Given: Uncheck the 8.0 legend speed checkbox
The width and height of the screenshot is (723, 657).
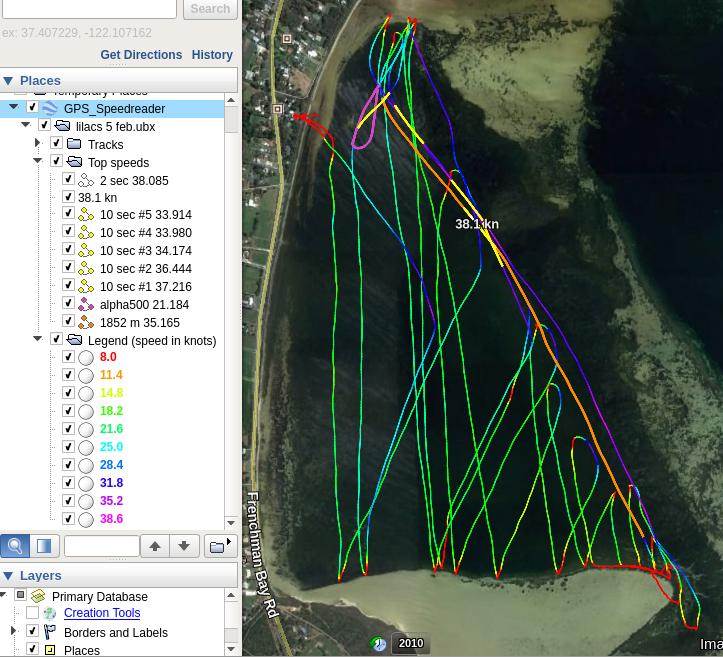Looking at the screenshot, I should coord(68,357).
